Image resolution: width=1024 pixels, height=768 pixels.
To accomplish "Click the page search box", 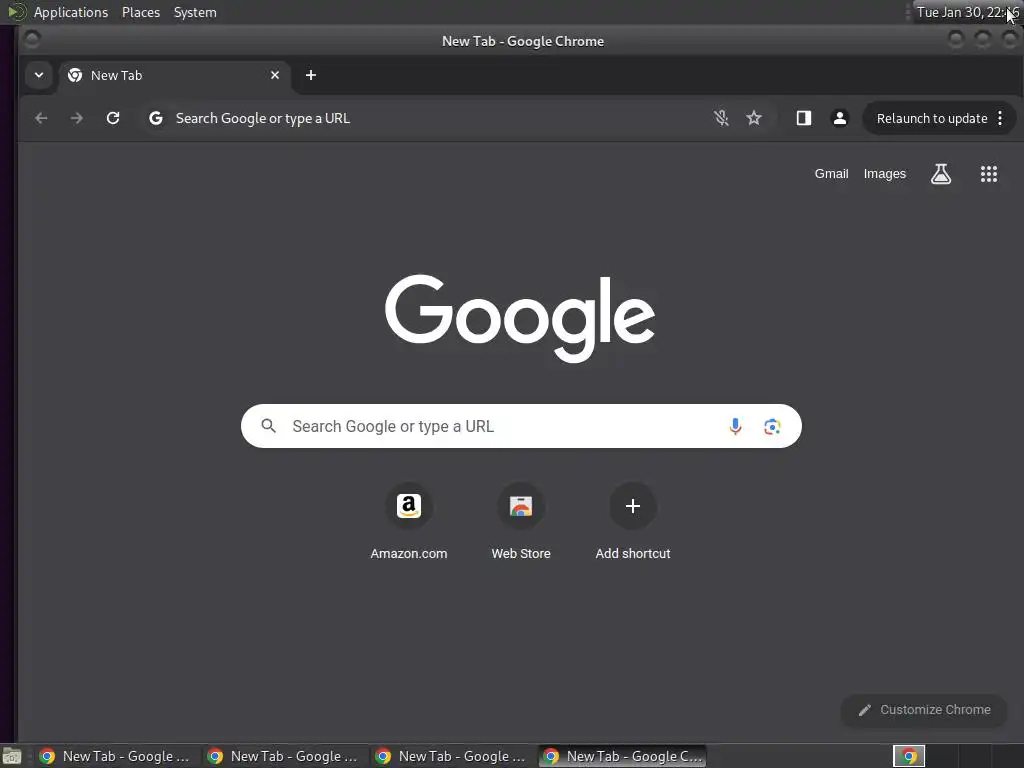I will (x=521, y=426).
